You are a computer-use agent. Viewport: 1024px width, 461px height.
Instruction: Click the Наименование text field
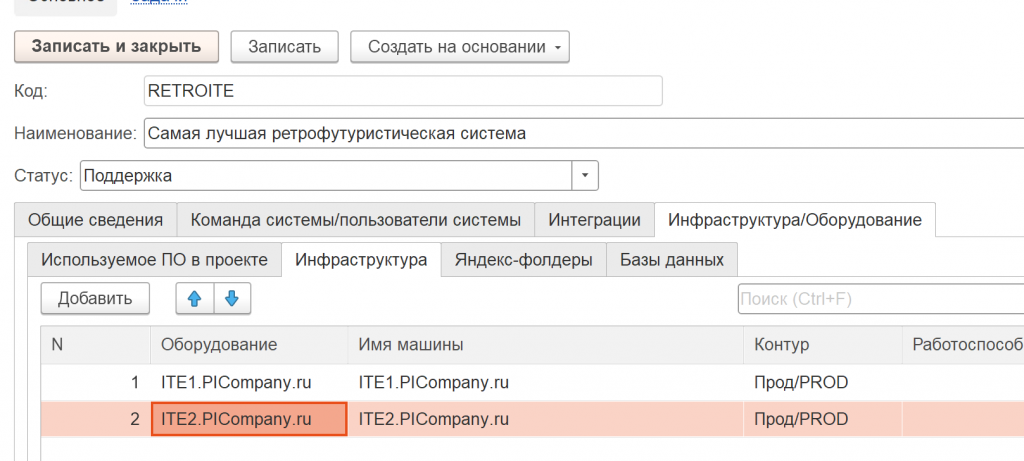[x=580, y=133]
